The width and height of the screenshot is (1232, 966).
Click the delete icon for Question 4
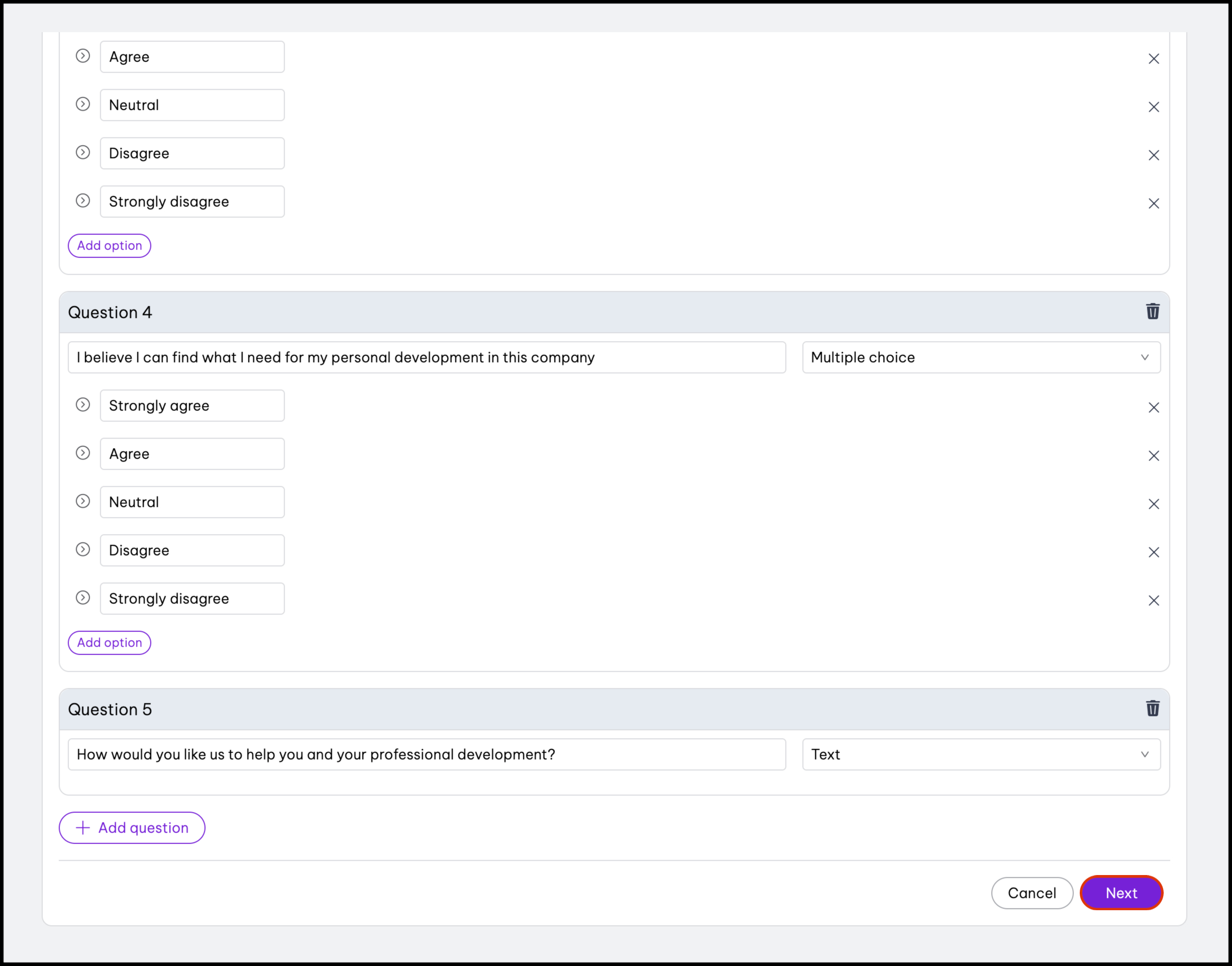[x=1152, y=311]
